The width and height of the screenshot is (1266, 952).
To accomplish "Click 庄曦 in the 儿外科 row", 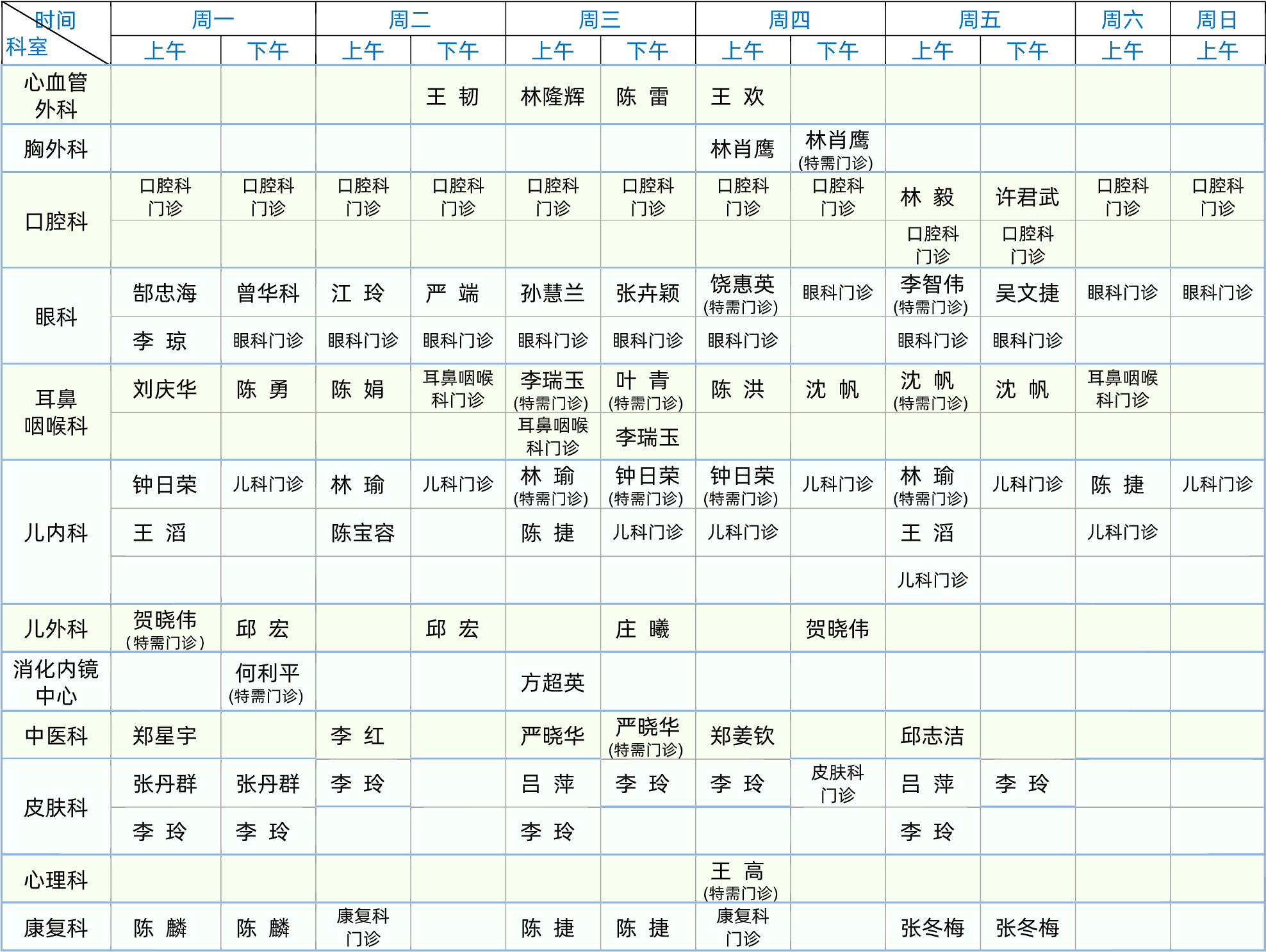I will 643,628.
